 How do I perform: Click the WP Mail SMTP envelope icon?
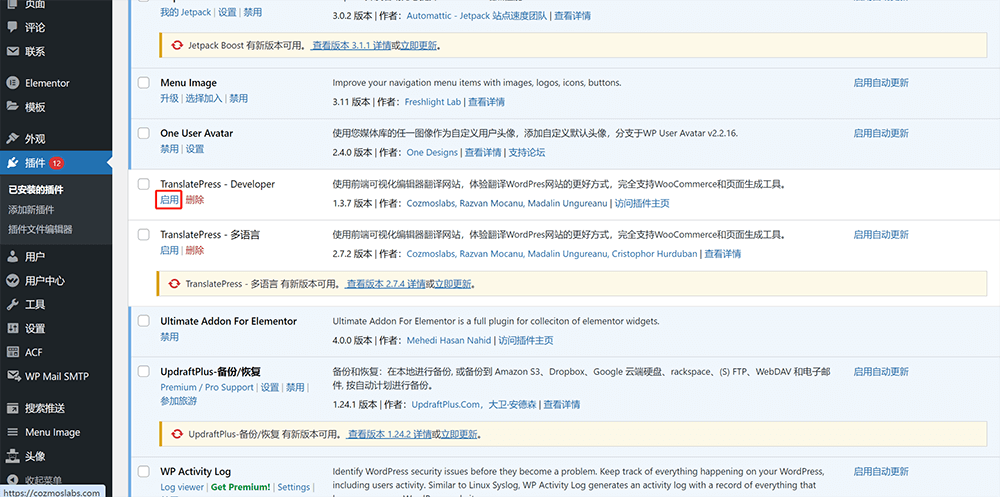(12, 376)
